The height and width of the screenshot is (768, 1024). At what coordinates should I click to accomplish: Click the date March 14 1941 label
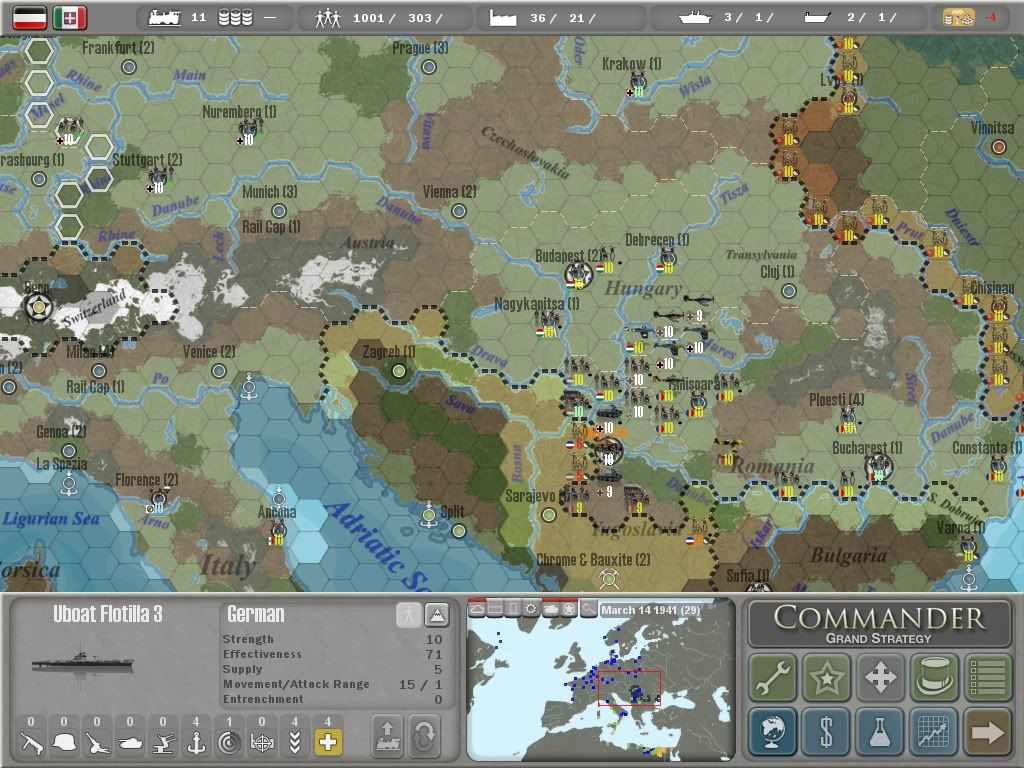click(650, 610)
